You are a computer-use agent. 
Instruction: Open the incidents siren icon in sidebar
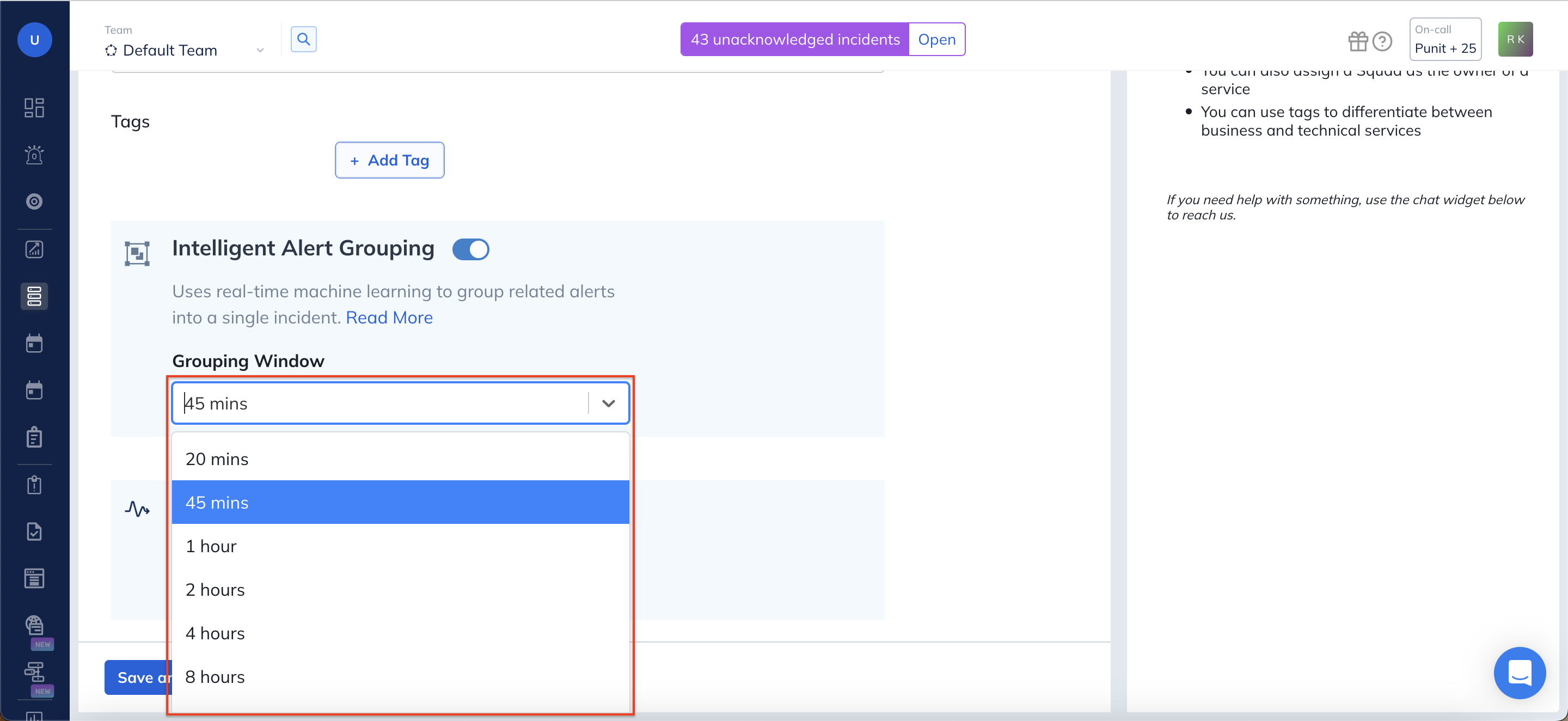tap(34, 155)
